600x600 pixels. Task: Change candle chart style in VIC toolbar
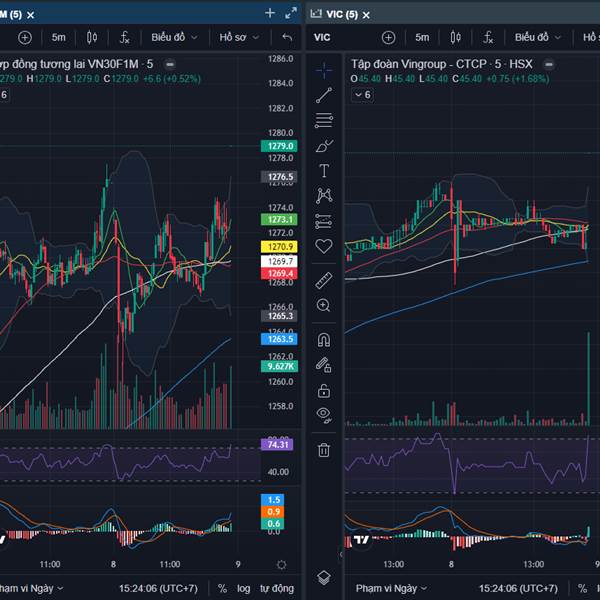455,38
